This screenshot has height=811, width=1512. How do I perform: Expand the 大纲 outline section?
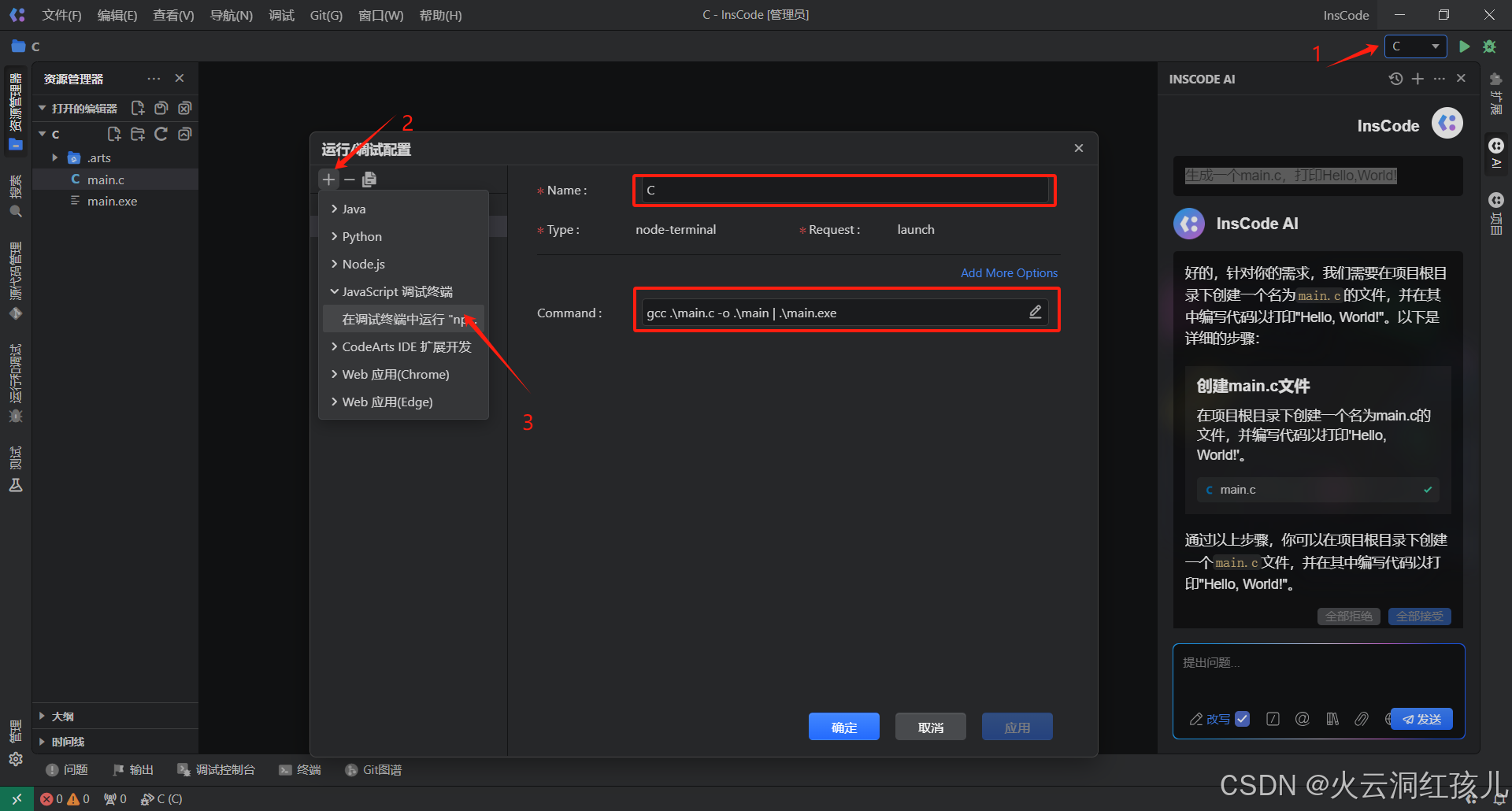click(43, 717)
